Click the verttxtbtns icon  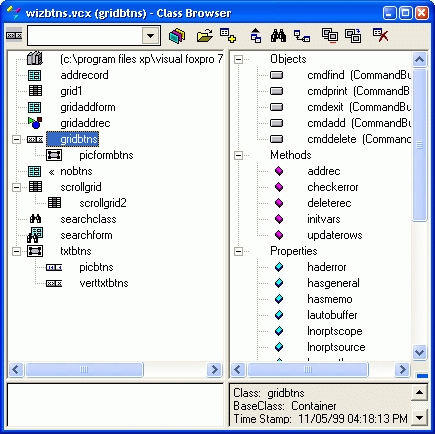pos(54,283)
